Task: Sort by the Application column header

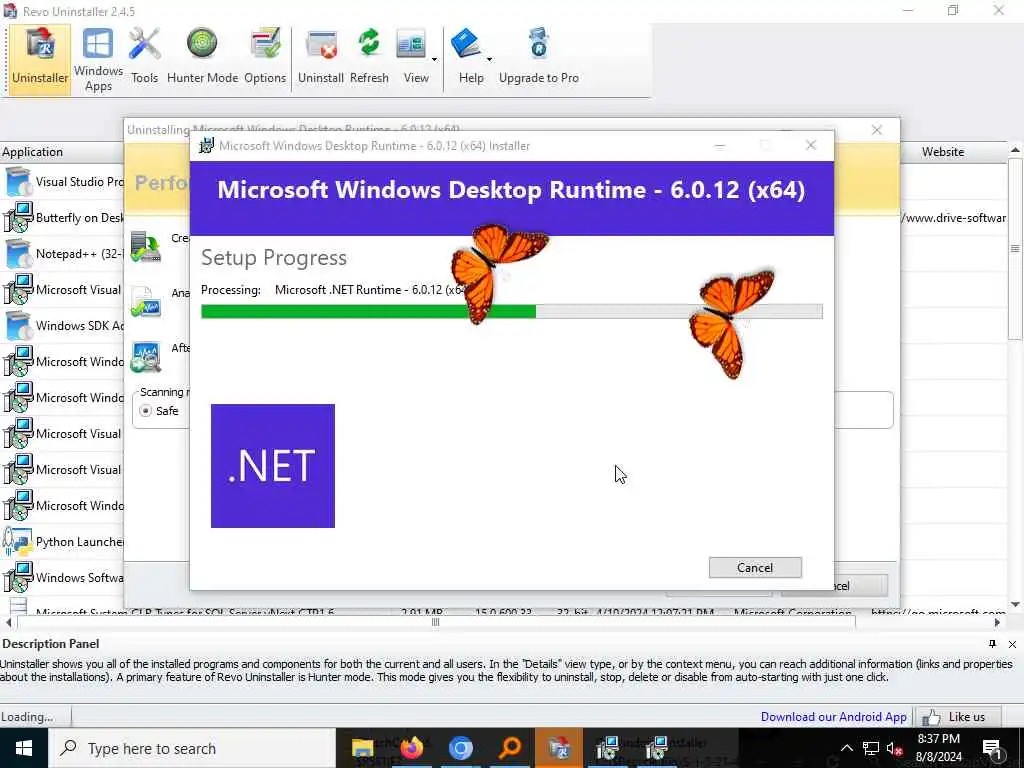Action: [x=62, y=152]
